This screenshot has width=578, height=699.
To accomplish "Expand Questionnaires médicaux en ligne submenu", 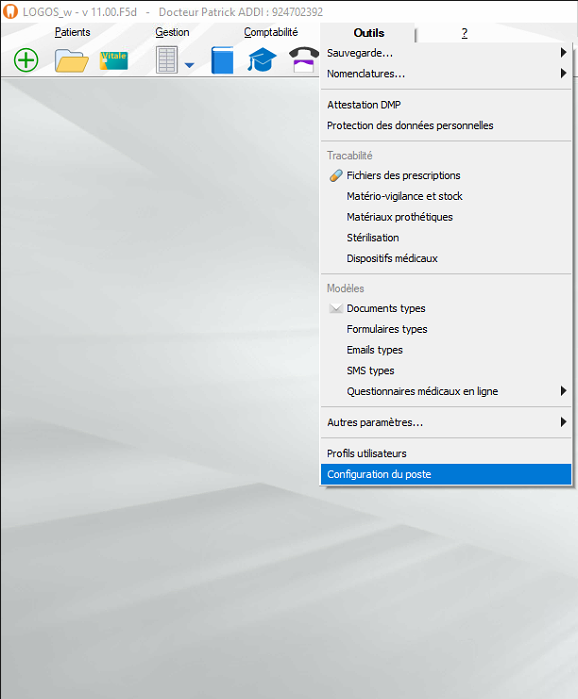I will point(446,391).
